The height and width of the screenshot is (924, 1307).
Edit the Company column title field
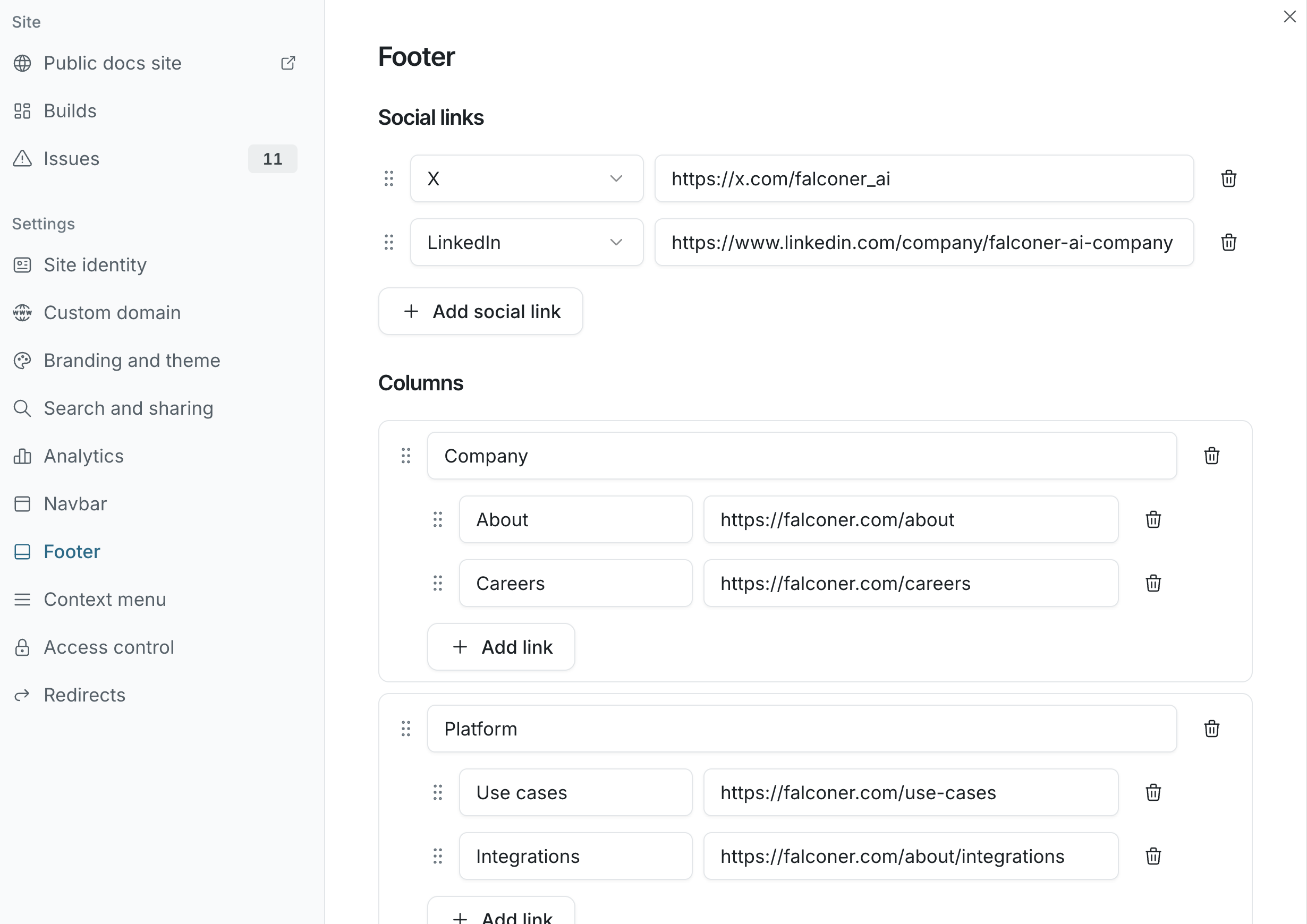click(x=802, y=456)
